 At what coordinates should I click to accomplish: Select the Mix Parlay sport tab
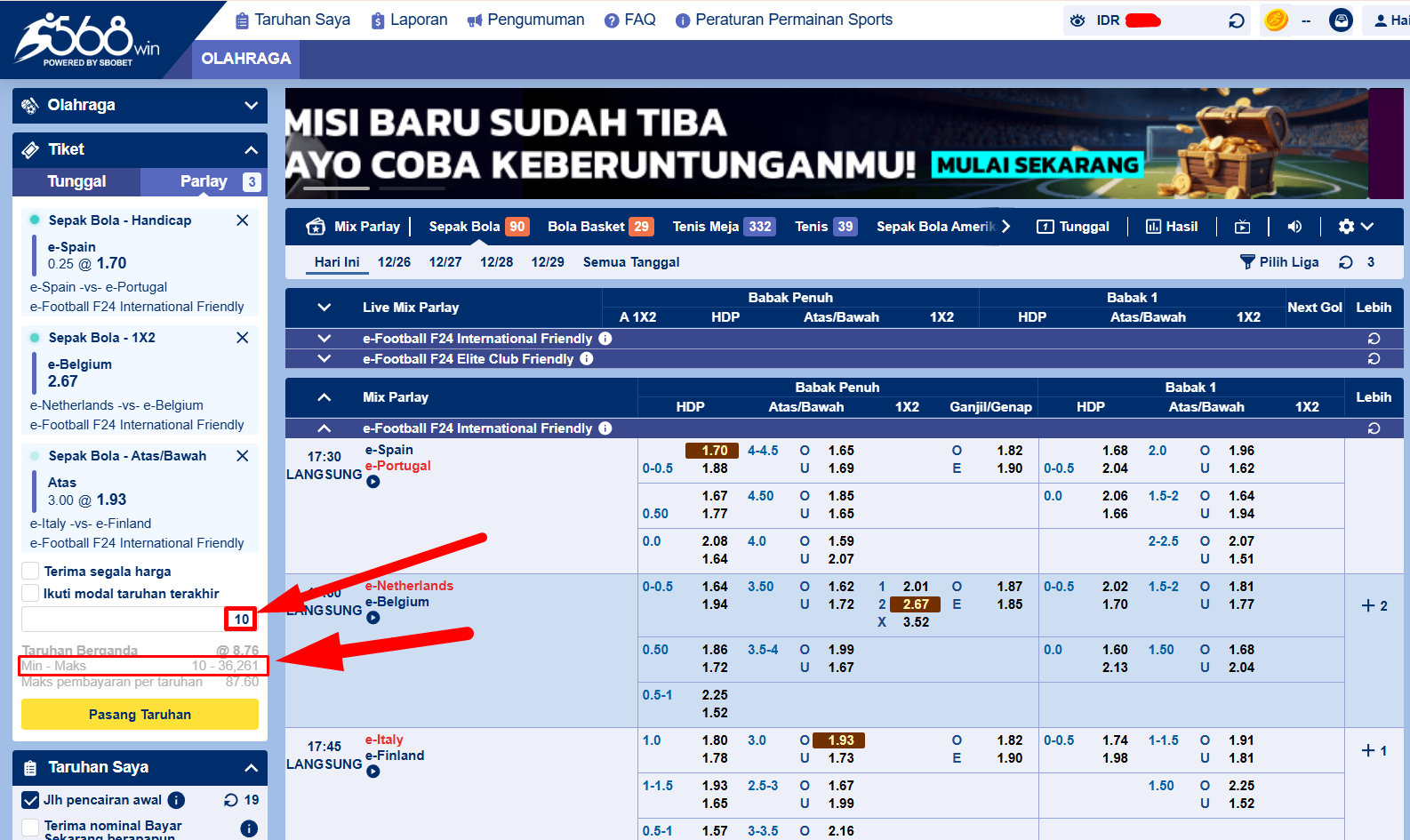(353, 227)
